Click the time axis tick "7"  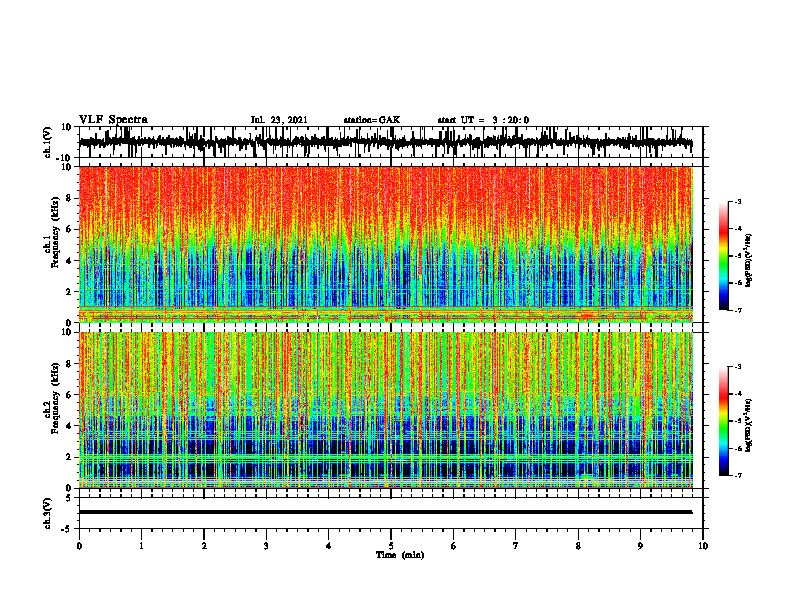[x=516, y=546]
